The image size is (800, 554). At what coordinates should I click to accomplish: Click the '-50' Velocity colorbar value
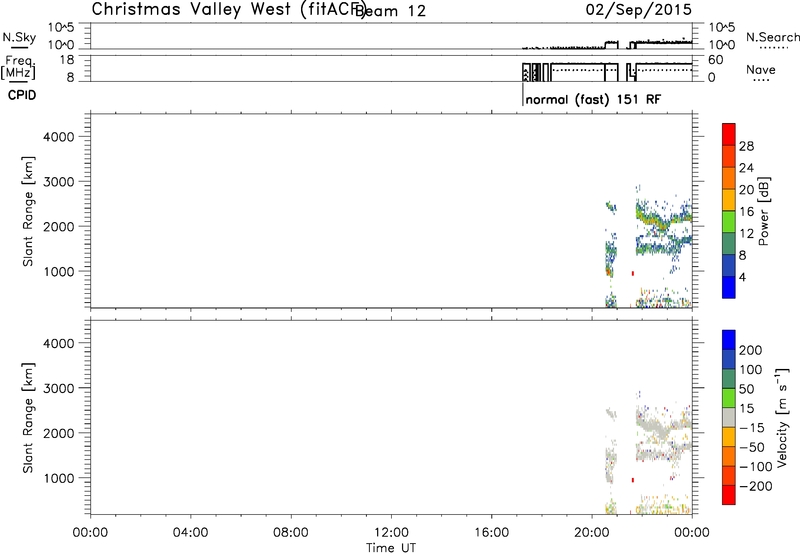click(752, 447)
